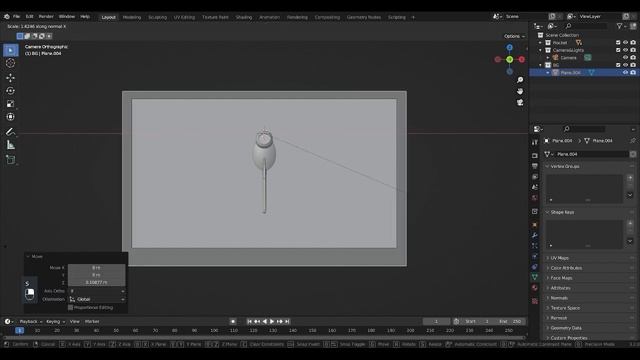Open Render properties tab icon
Screen dimensions: 640x360
(x=535, y=156)
